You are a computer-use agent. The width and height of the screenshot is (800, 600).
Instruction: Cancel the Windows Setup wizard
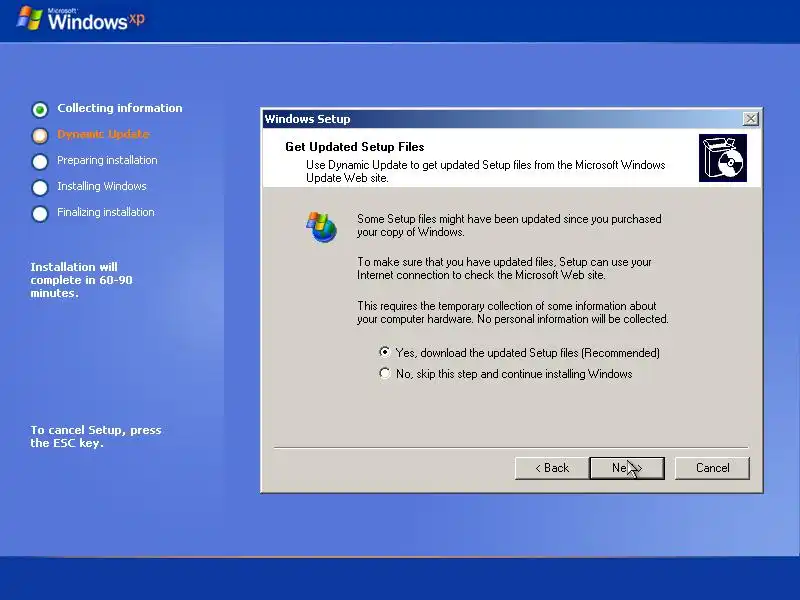coord(712,468)
